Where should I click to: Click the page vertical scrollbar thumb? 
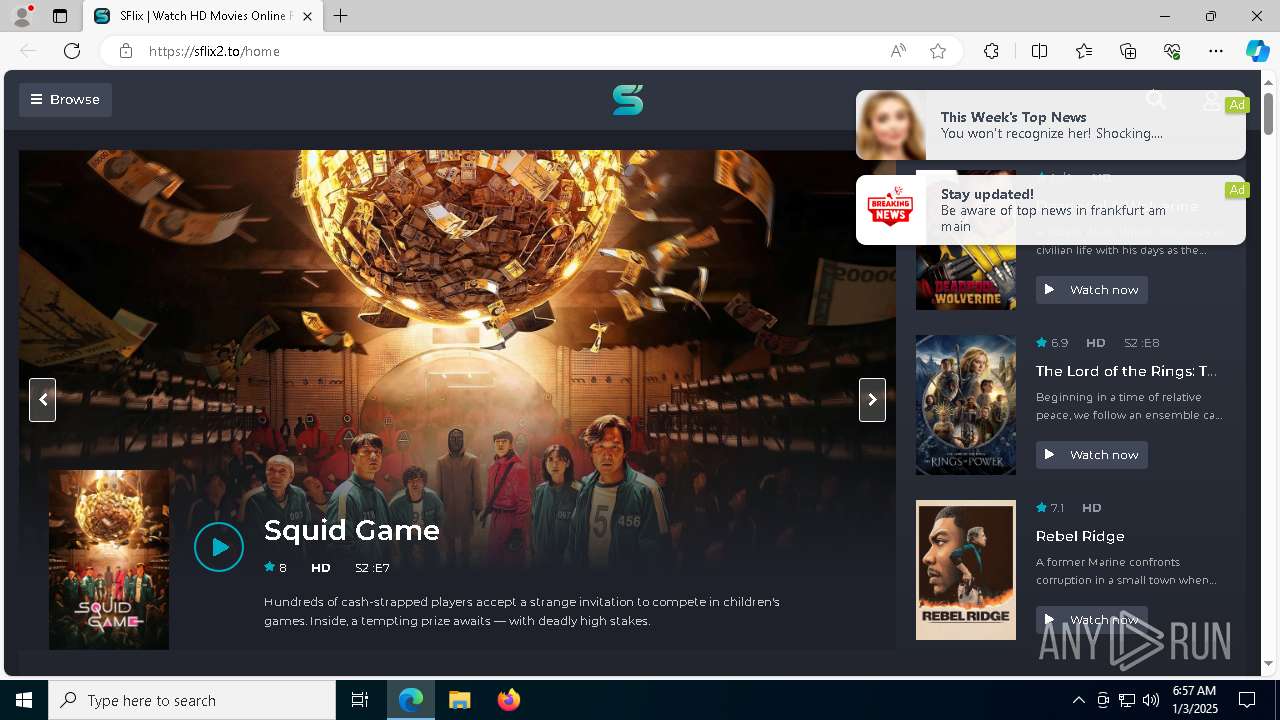click(1268, 112)
